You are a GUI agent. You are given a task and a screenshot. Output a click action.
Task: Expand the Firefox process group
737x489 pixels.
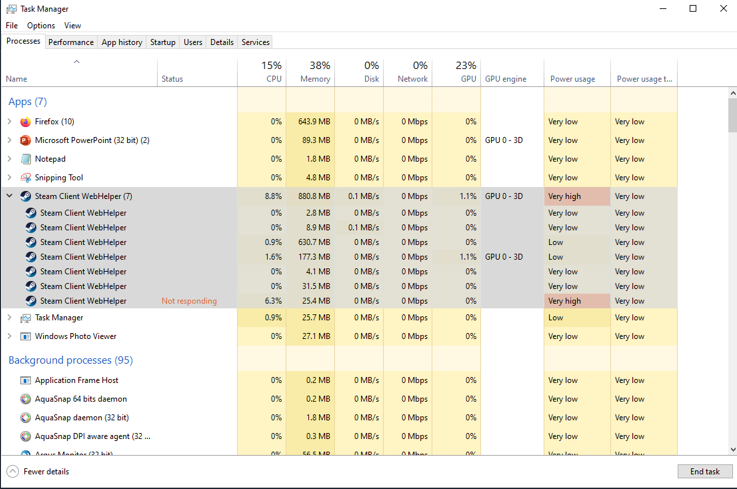pyautogui.click(x=9, y=122)
